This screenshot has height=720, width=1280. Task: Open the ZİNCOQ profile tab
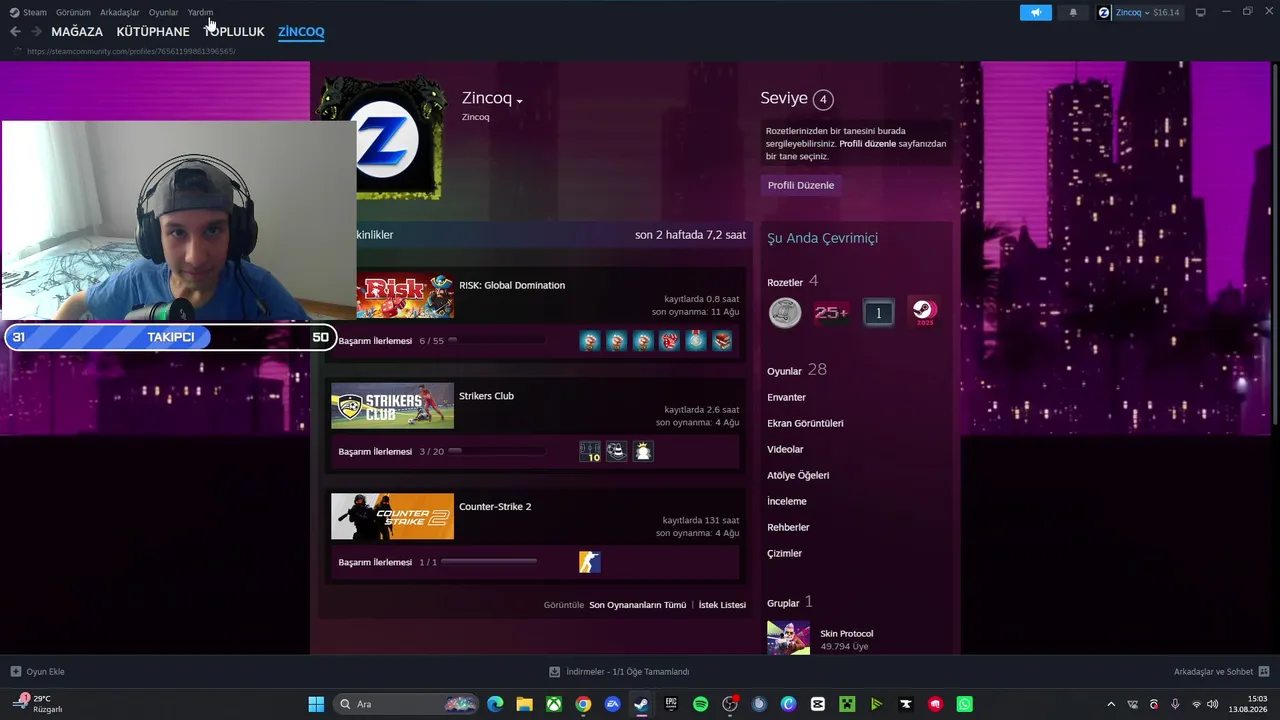[x=301, y=32]
